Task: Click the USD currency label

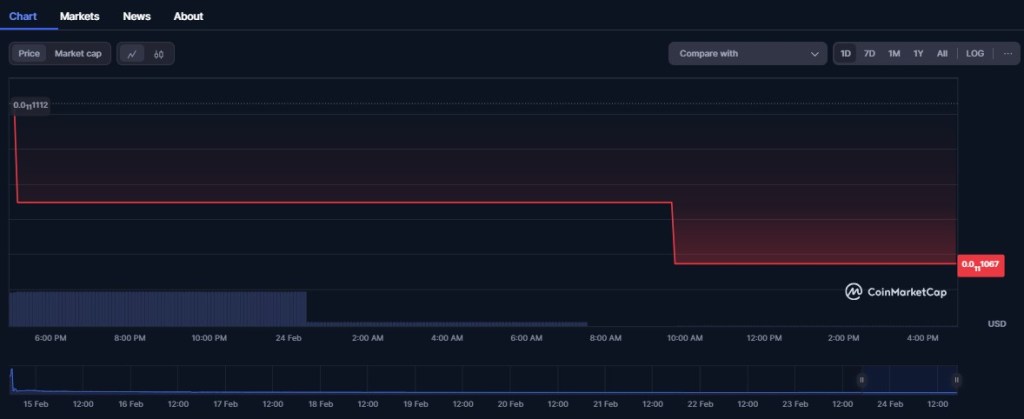Action: point(997,324)
